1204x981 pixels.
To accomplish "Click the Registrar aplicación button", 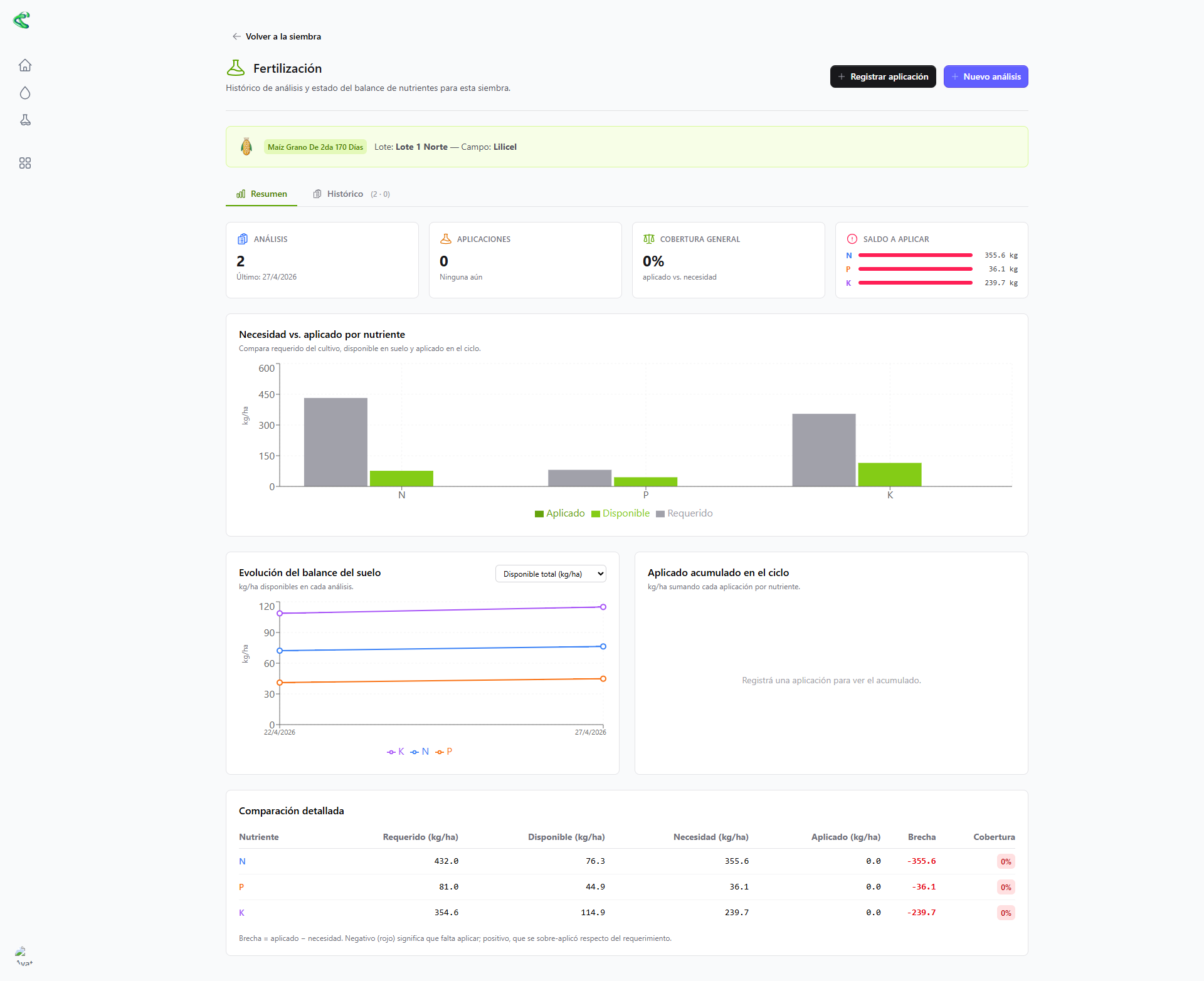I will click(x=883, y=76).
